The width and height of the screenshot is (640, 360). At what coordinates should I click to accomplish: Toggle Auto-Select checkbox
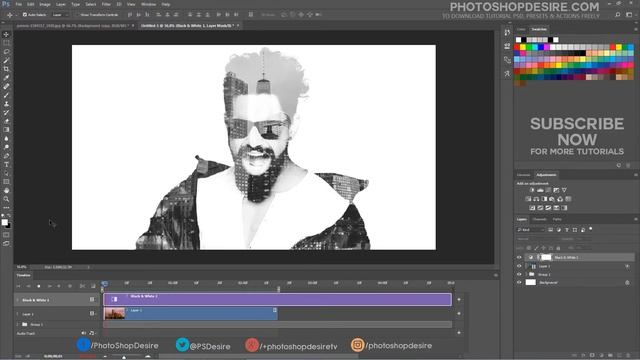[x=24, y=15]
